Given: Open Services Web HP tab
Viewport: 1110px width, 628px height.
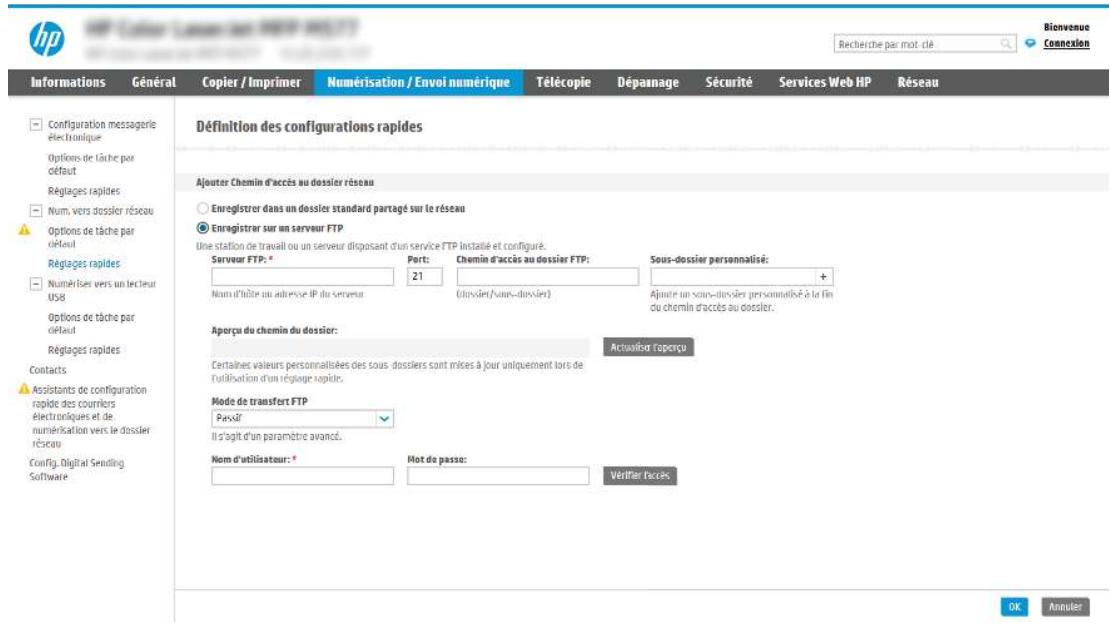Looking at the screenshot, I should point(825,82).
